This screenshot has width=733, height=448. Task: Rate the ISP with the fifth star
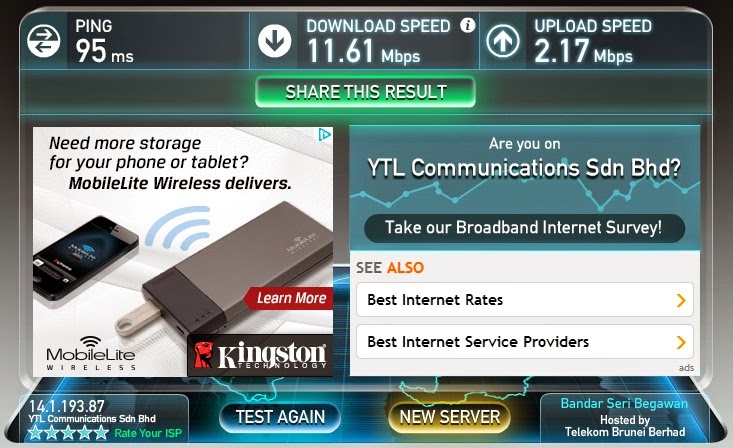(x=101, y=433)
